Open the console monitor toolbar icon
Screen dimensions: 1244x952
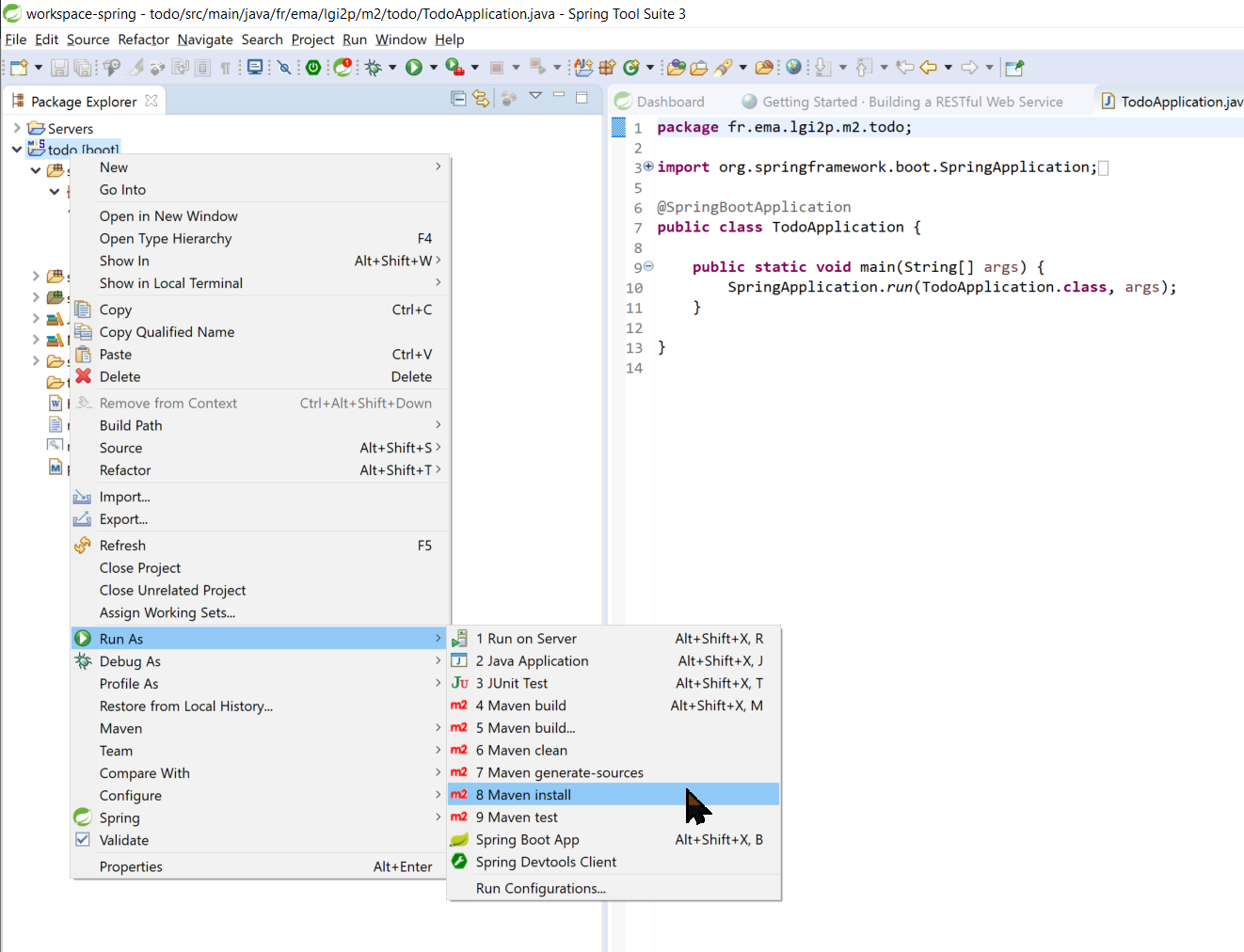pyautogui.click(x=255, y=67)
